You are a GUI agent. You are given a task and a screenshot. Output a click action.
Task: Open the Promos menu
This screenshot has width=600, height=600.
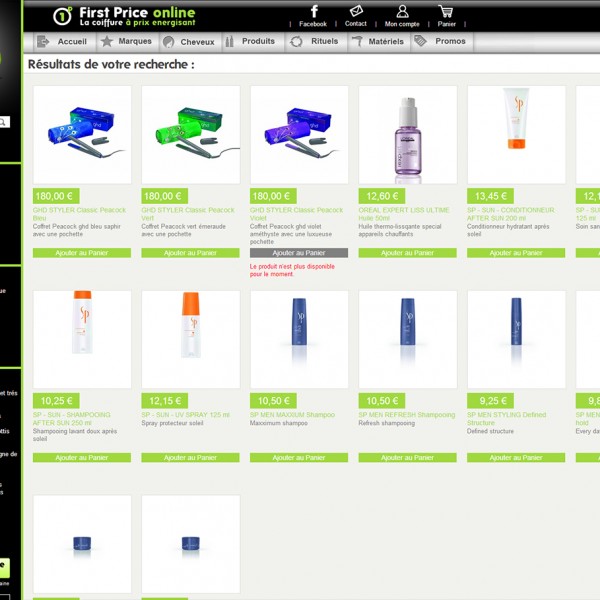tap(441, 42)
